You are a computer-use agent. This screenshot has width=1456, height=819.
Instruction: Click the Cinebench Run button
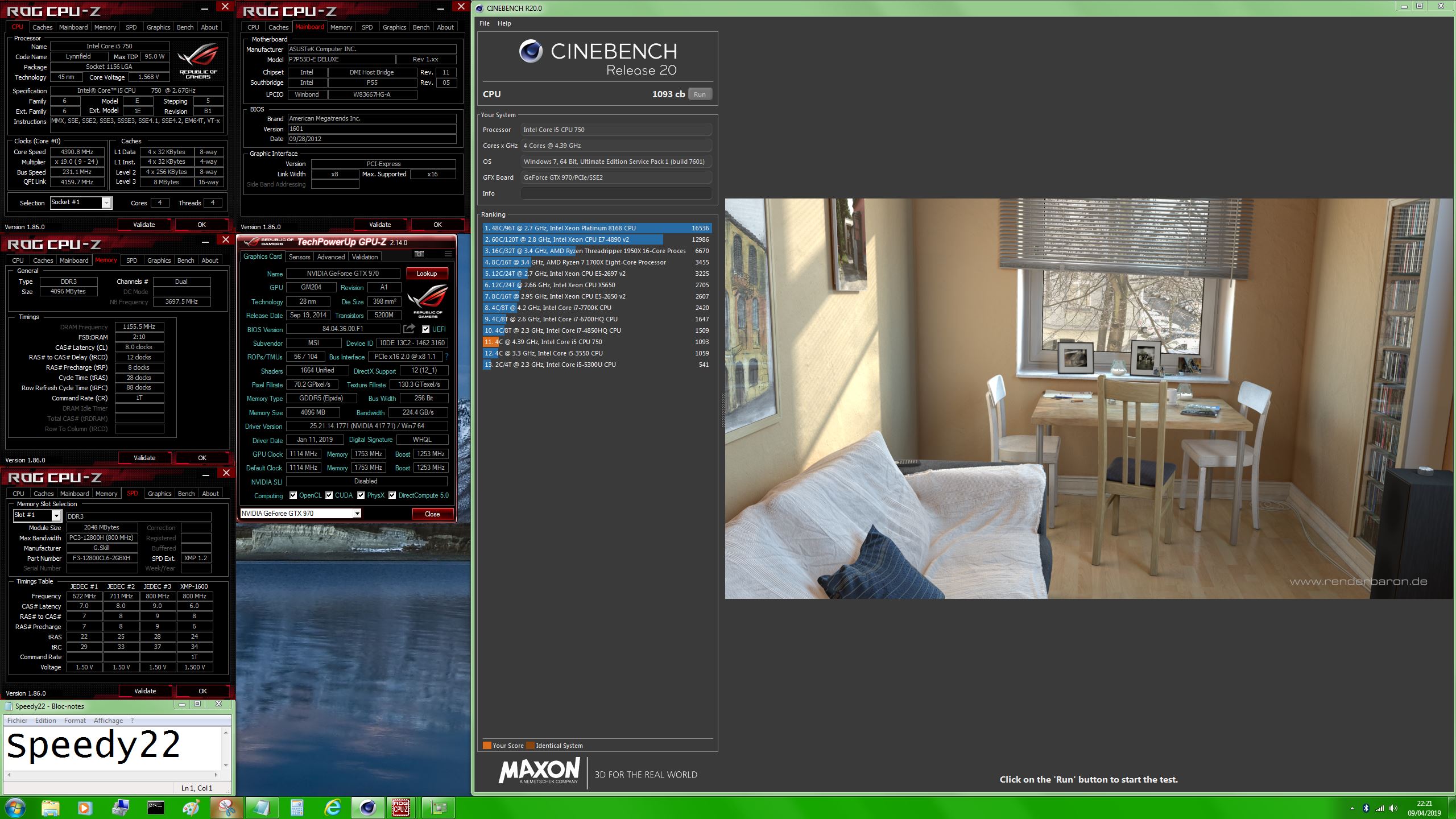click(700, 94)
